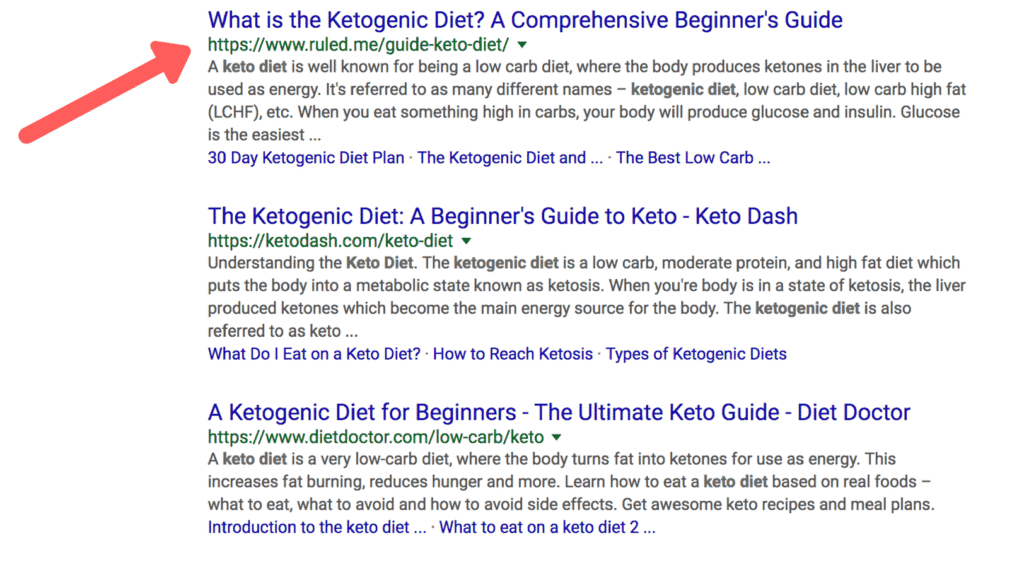Open "Introduction to the keto diet ..." sitelink

[317, 527]
